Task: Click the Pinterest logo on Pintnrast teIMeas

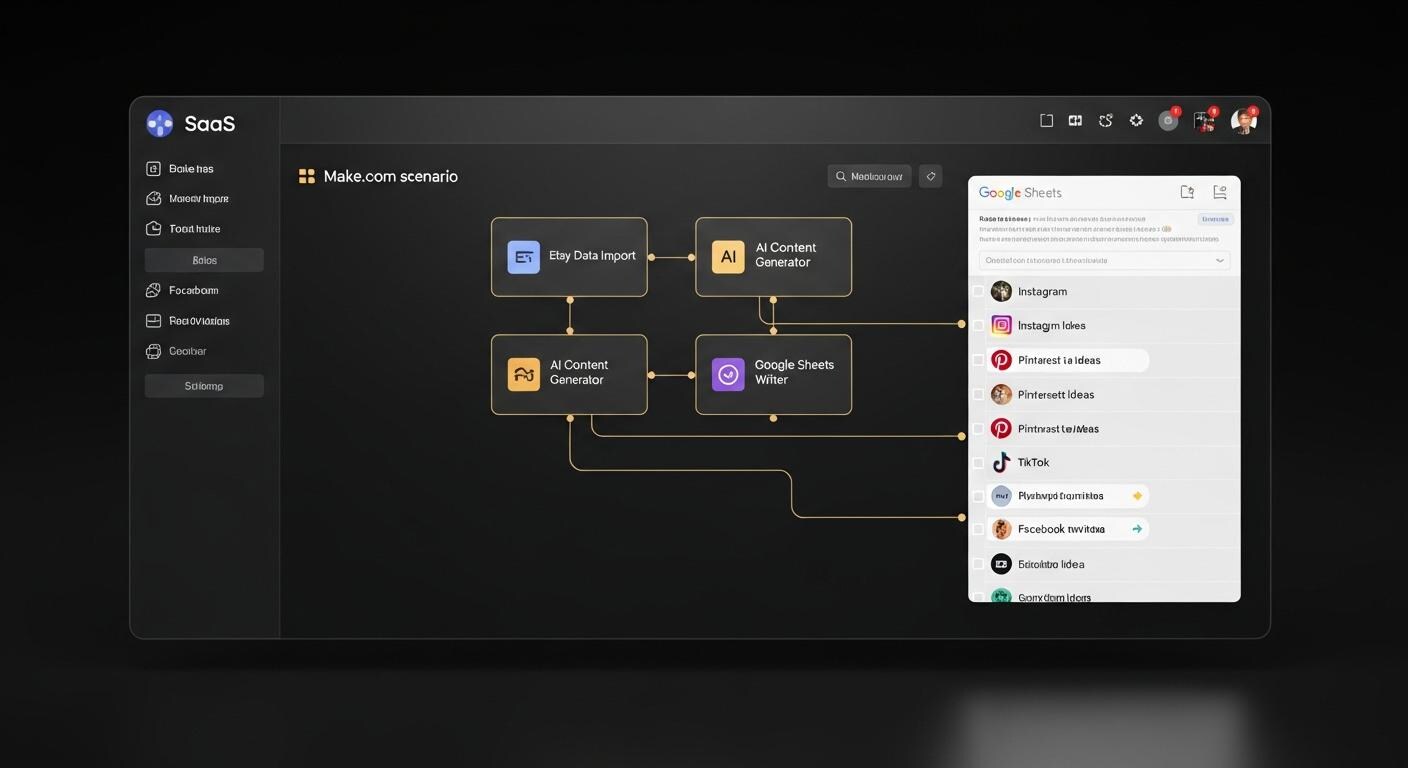Action: (1001, 428)
